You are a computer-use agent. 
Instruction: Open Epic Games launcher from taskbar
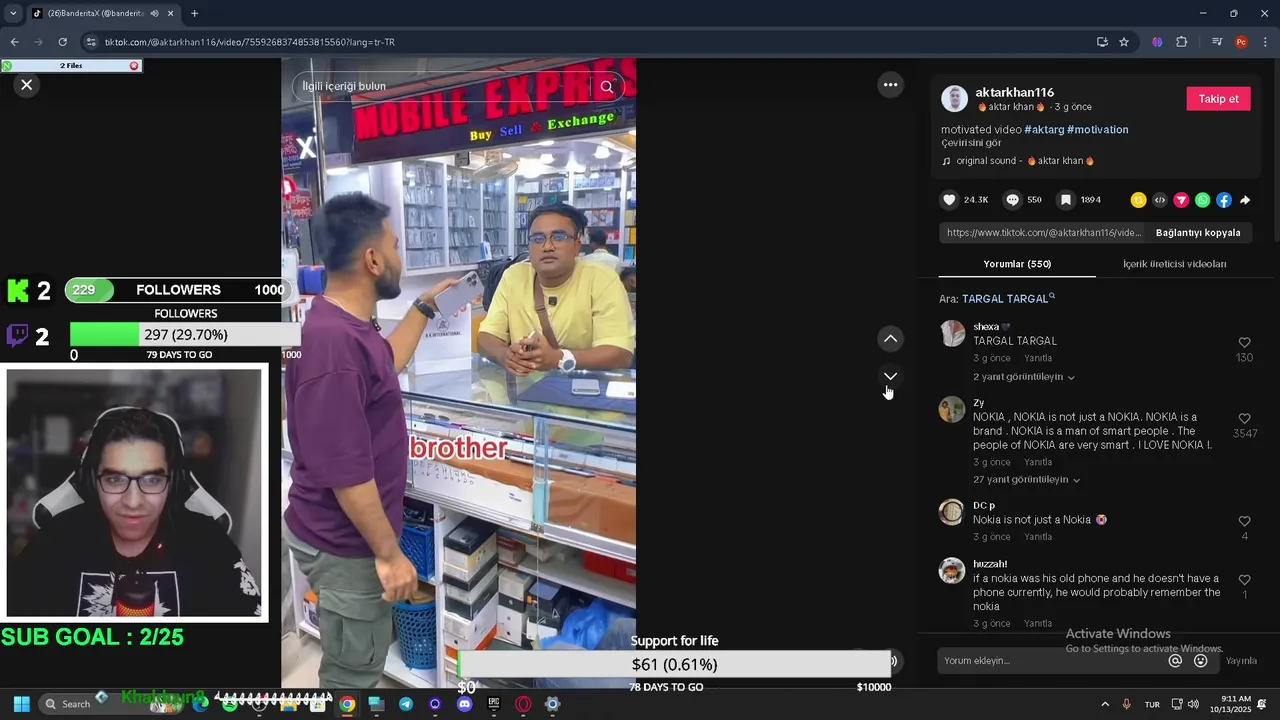pos(494,704)
